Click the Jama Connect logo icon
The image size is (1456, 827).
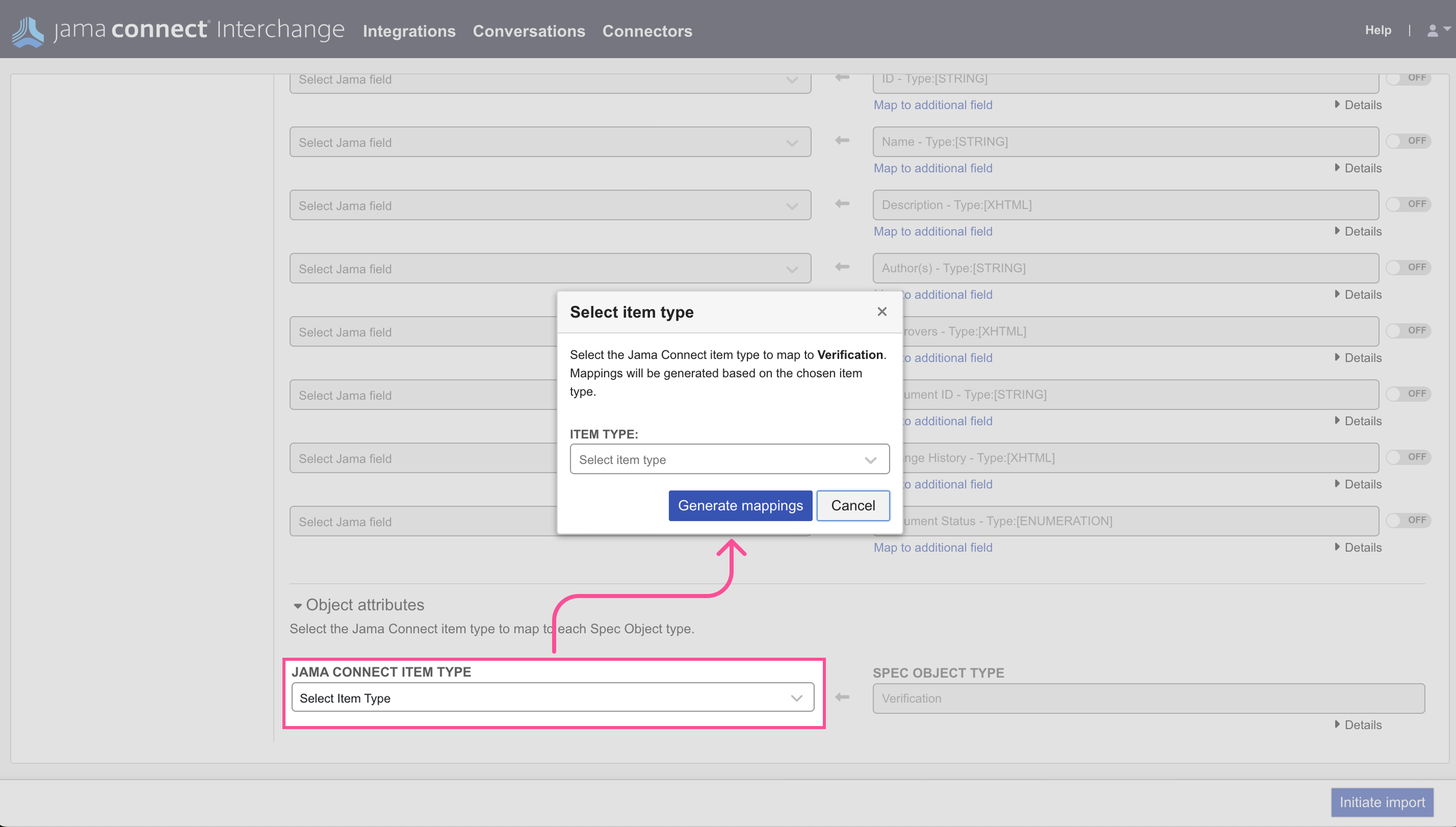click(27, 31)
